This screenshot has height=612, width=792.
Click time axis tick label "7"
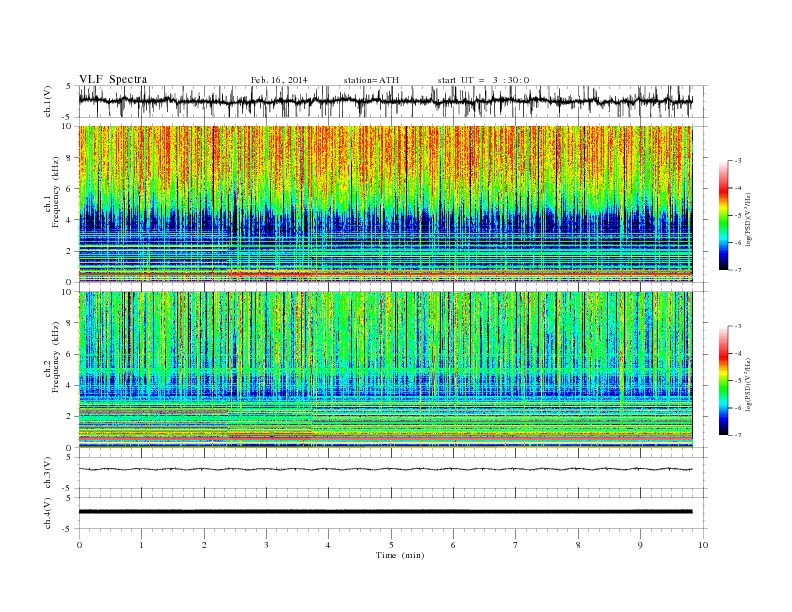516,545
